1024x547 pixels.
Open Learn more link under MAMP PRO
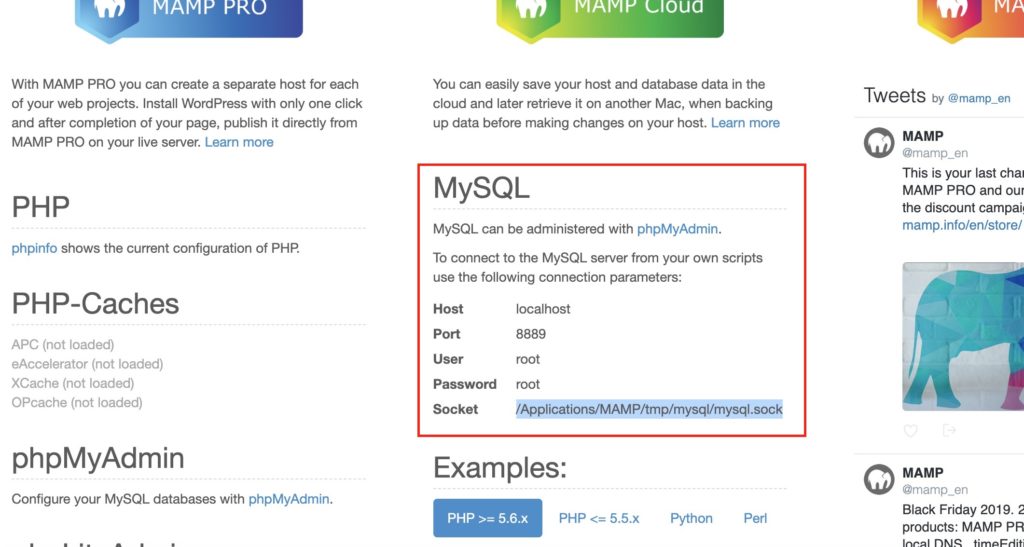click(239, 142)
